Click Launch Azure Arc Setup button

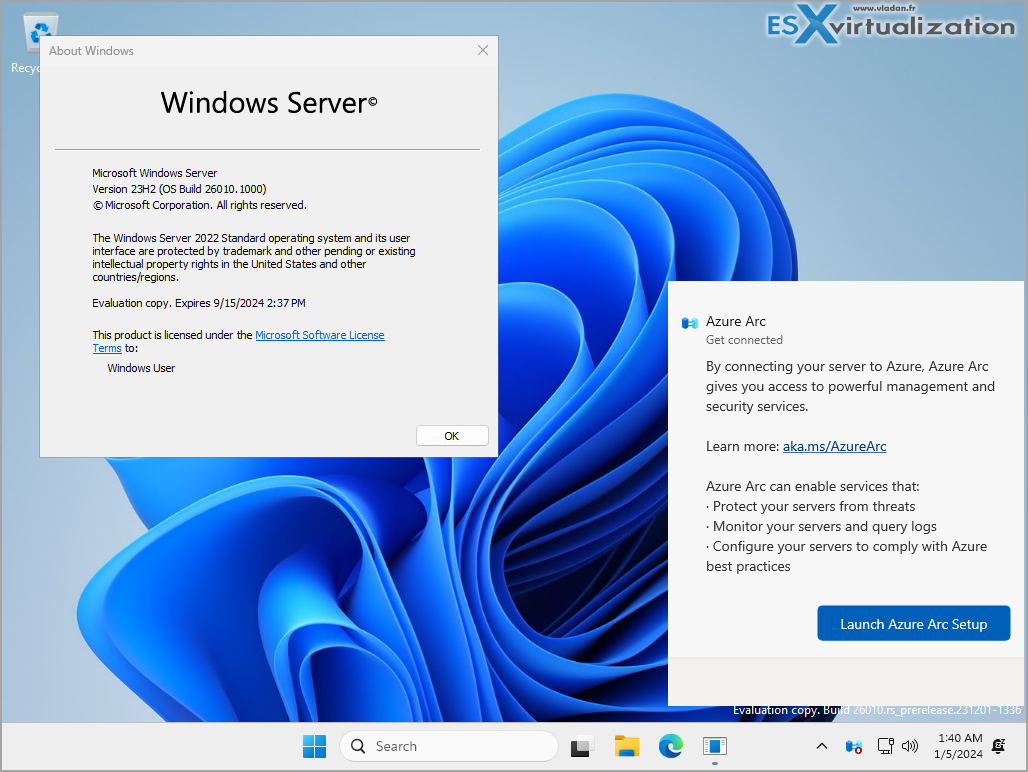click(913, 624)
